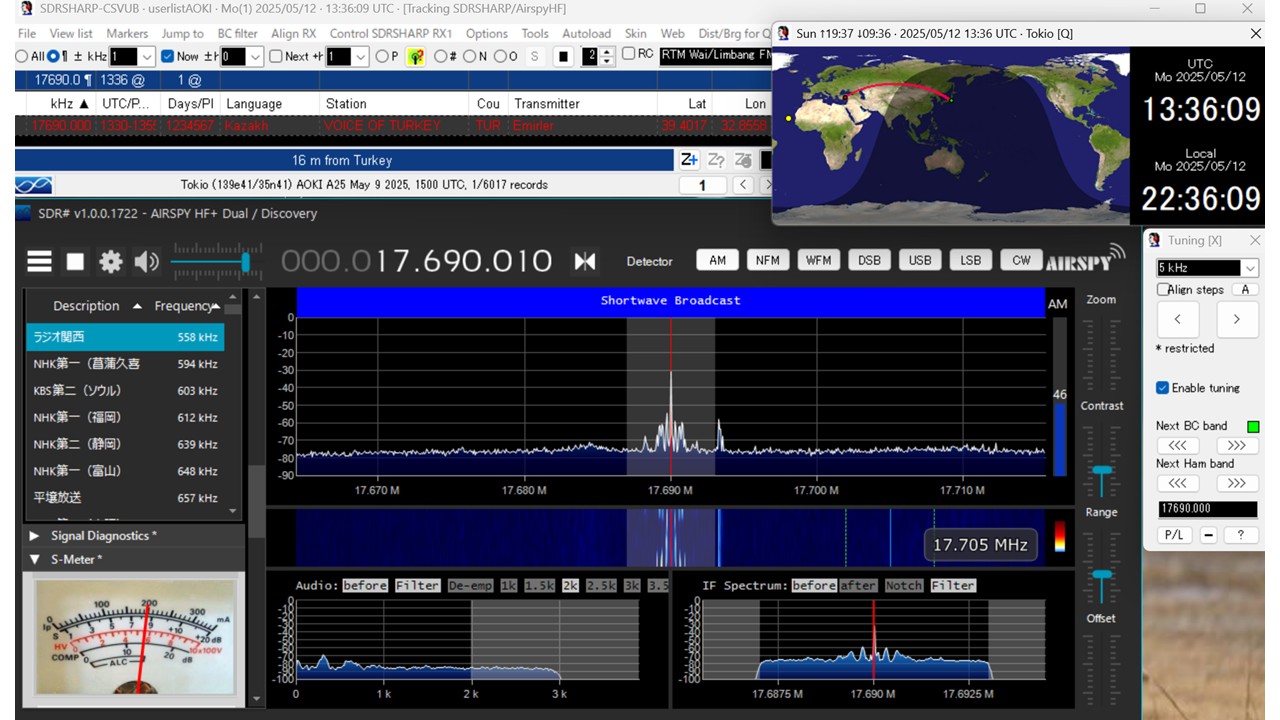Image resolution: width=1280 pixels, height=720 pixels.
Task: Tune up one step with the > button
Action: point(1237,319)
